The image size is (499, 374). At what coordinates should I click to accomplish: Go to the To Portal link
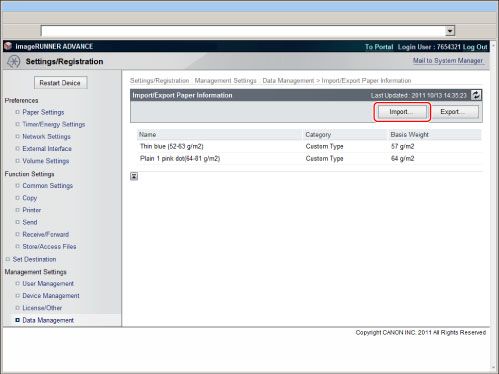coord(379,47)
